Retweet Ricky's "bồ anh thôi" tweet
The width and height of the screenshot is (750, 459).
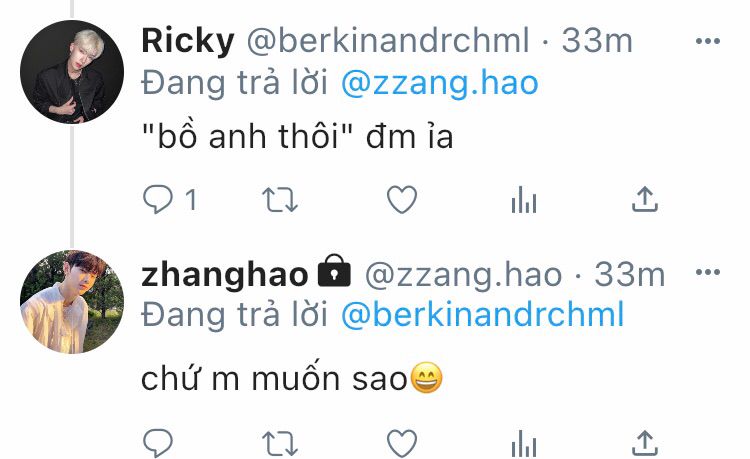[x=280, y=199]
